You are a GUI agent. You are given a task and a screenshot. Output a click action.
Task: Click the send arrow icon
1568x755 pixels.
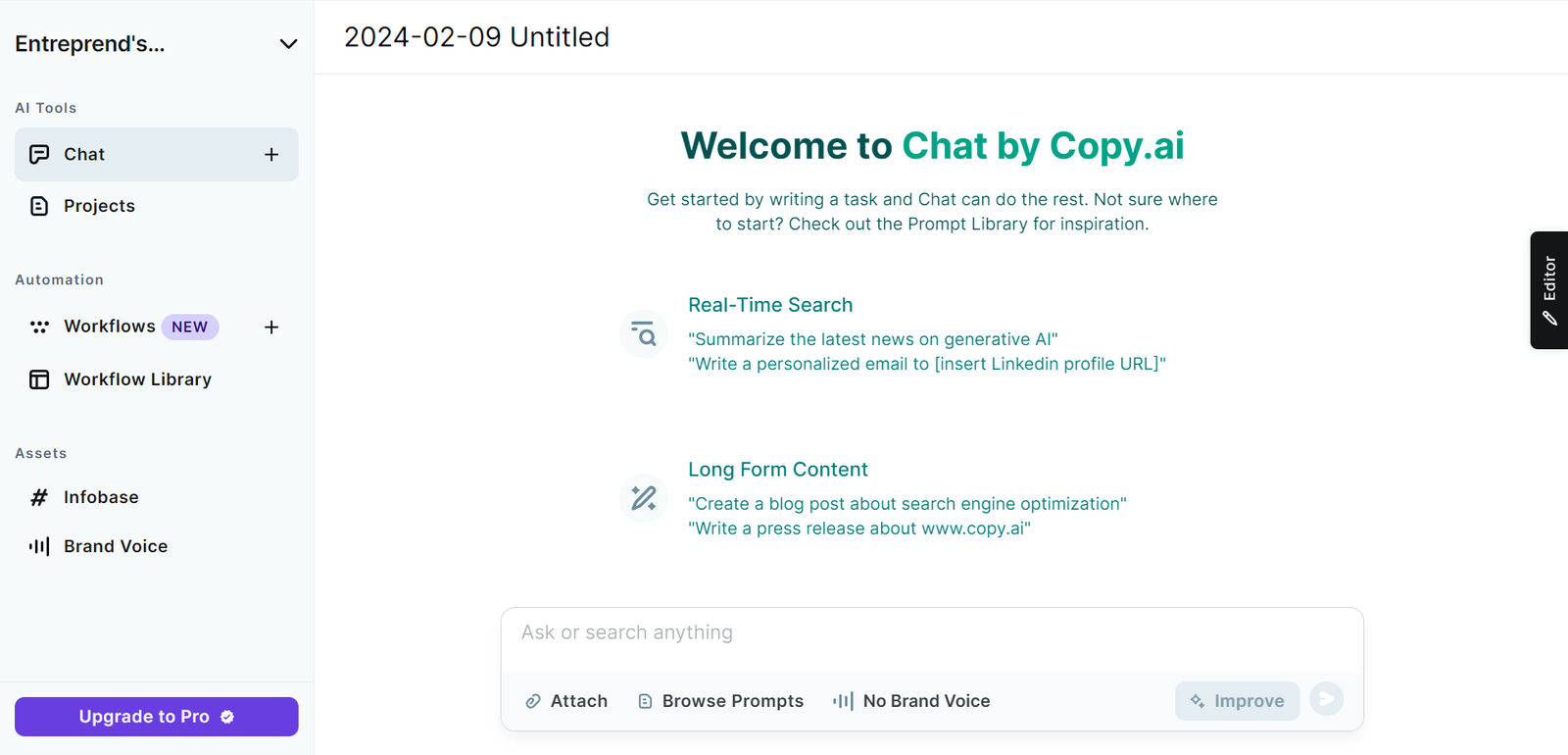click(1326, 699)
